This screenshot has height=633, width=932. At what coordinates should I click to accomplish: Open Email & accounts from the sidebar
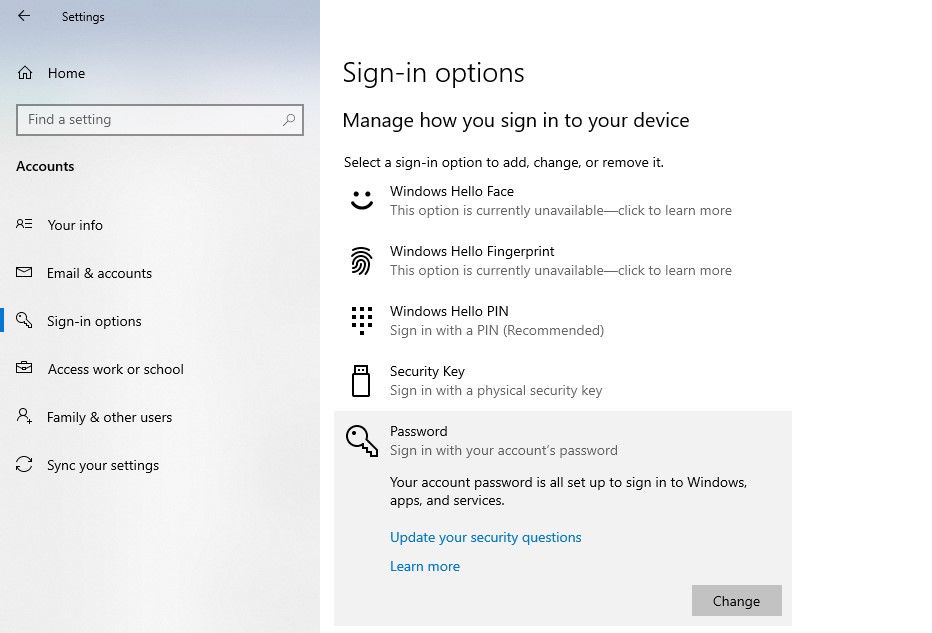[x=100, y=273]
